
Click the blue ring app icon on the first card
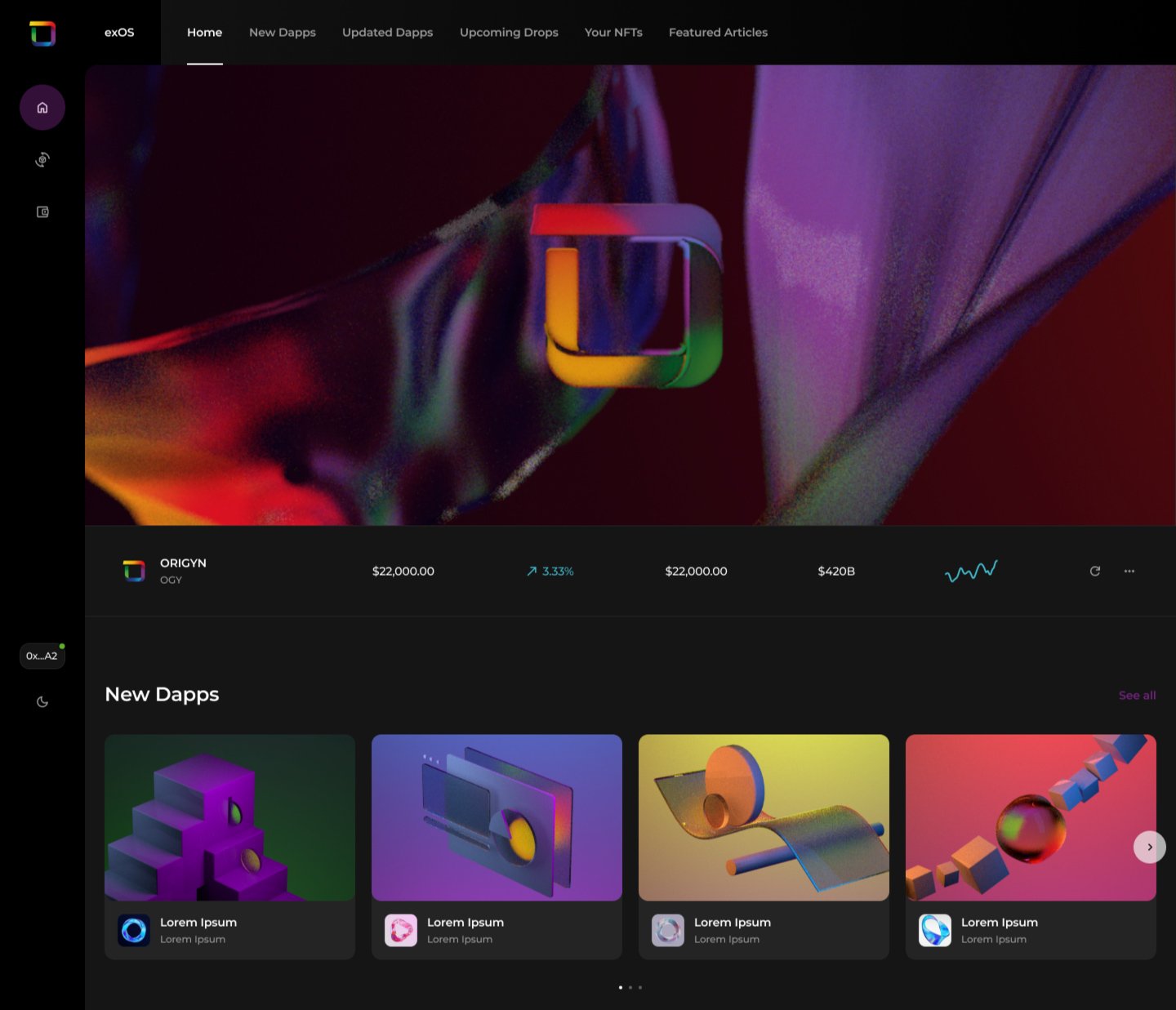pos(134,931)
